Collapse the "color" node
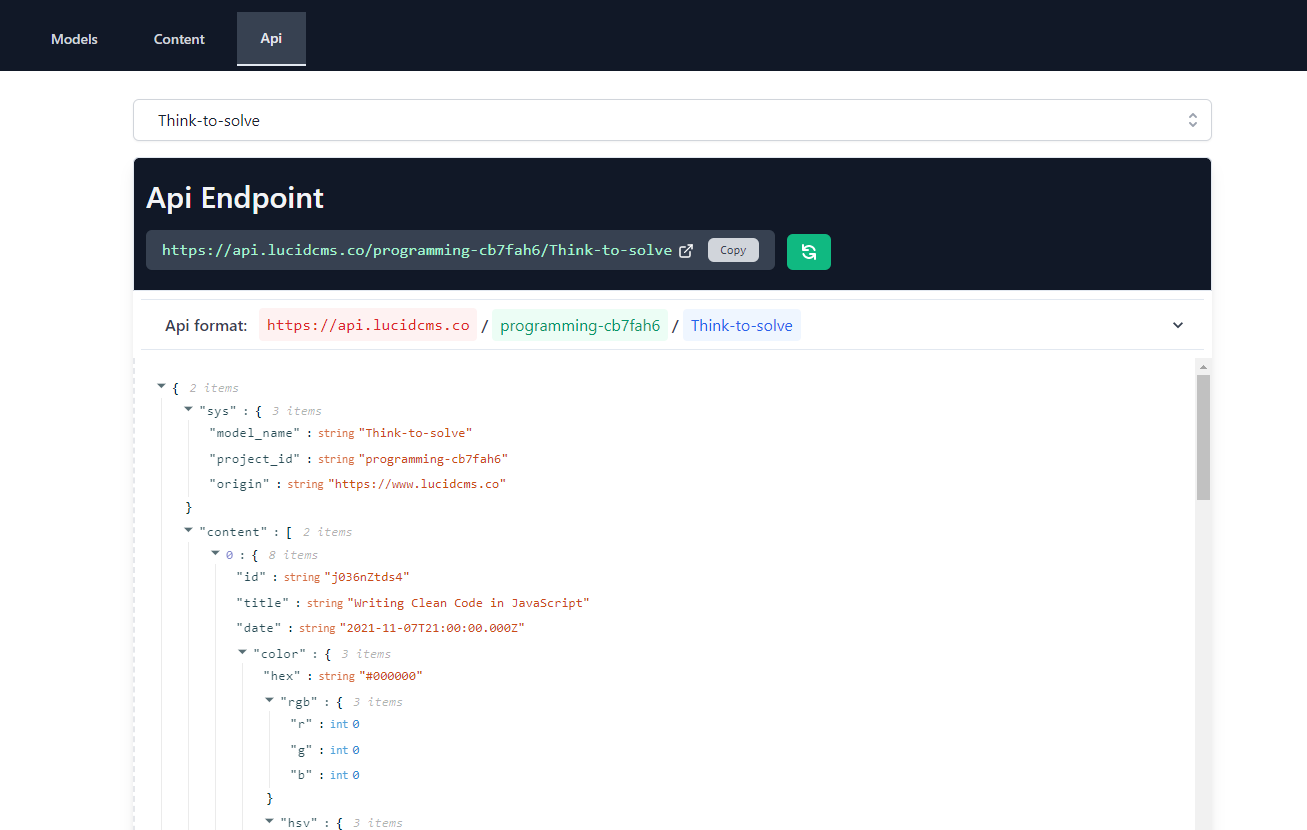 pos(243,652)
